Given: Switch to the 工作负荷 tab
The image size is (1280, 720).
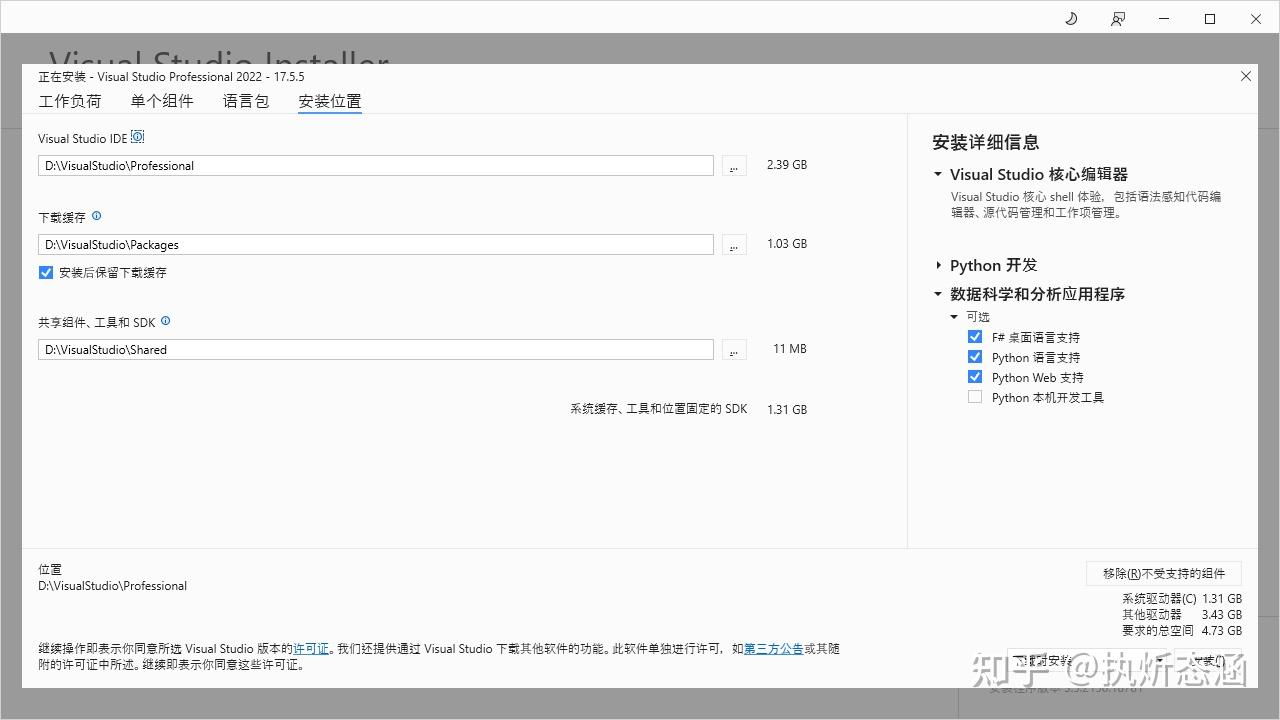Looking at the screenshot, I should coord(70,100).
